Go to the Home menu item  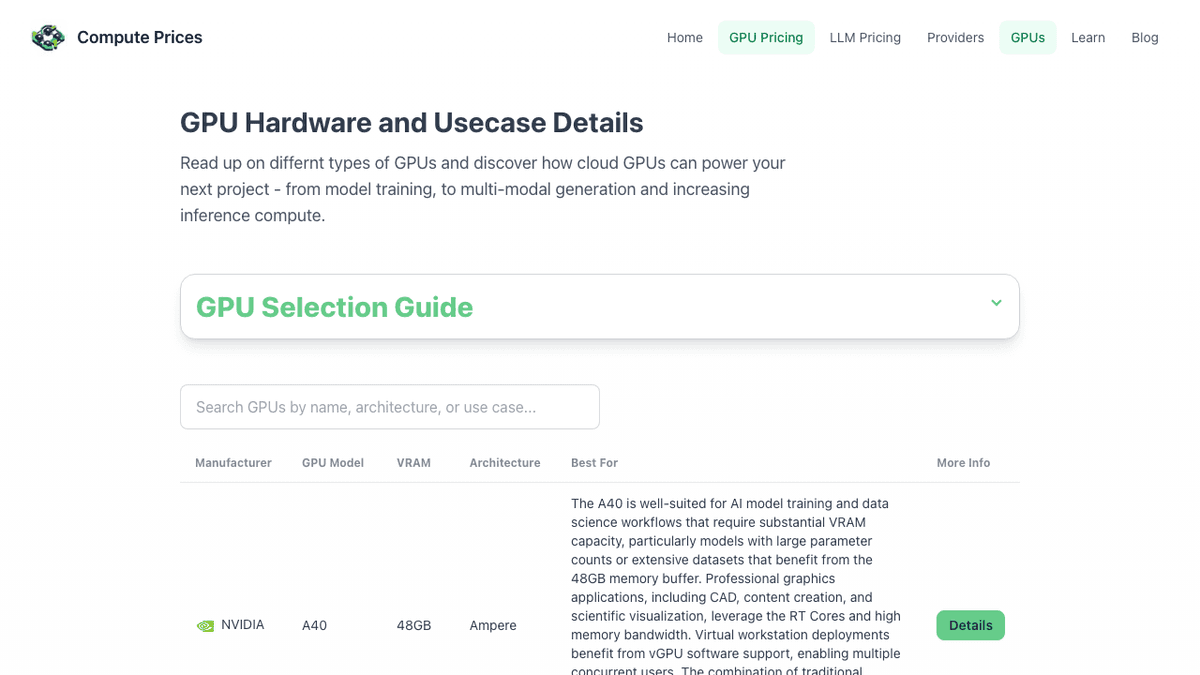685,38
